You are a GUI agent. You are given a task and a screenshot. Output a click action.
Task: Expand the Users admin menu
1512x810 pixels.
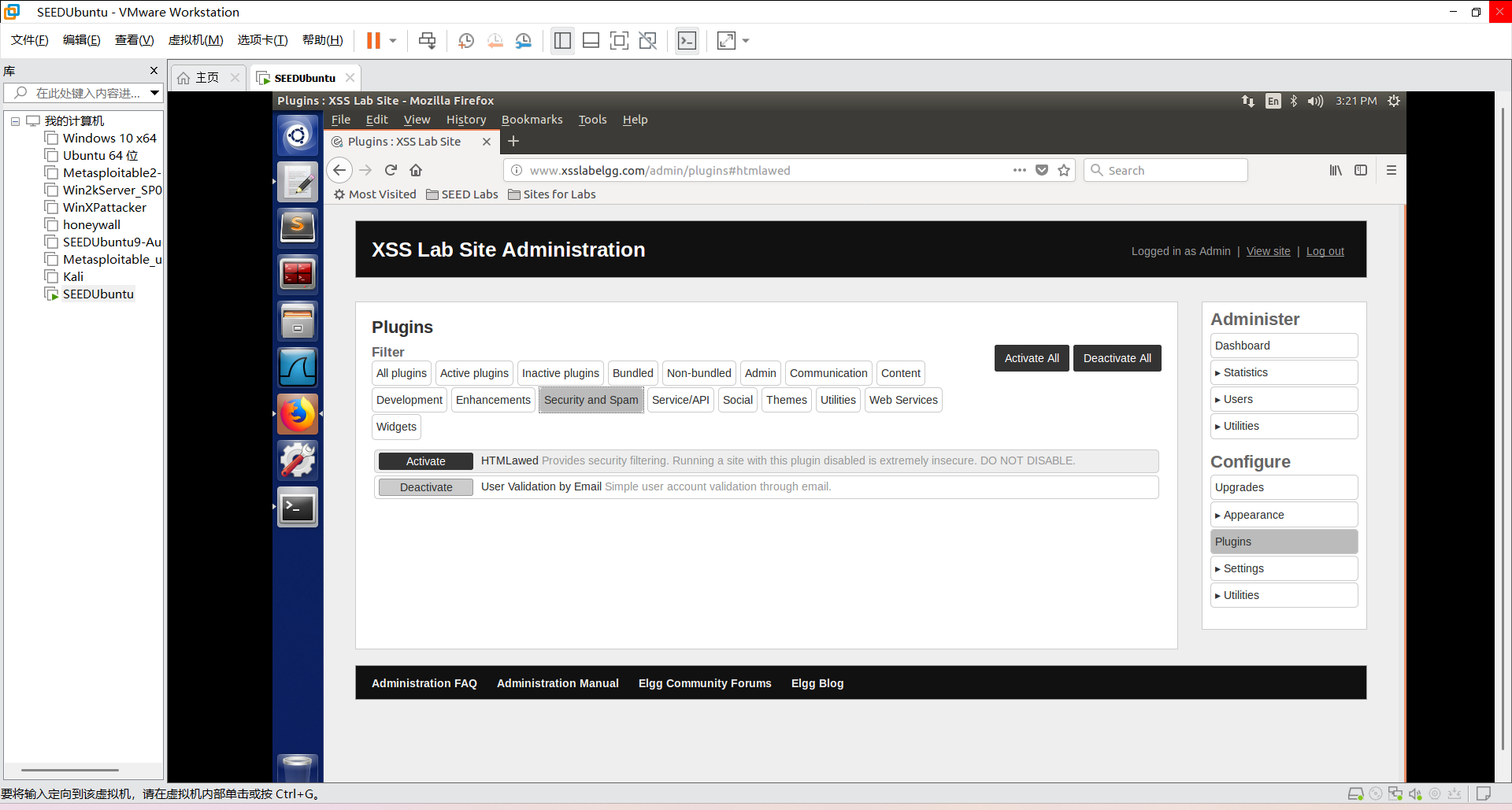tap(1284, 399)
